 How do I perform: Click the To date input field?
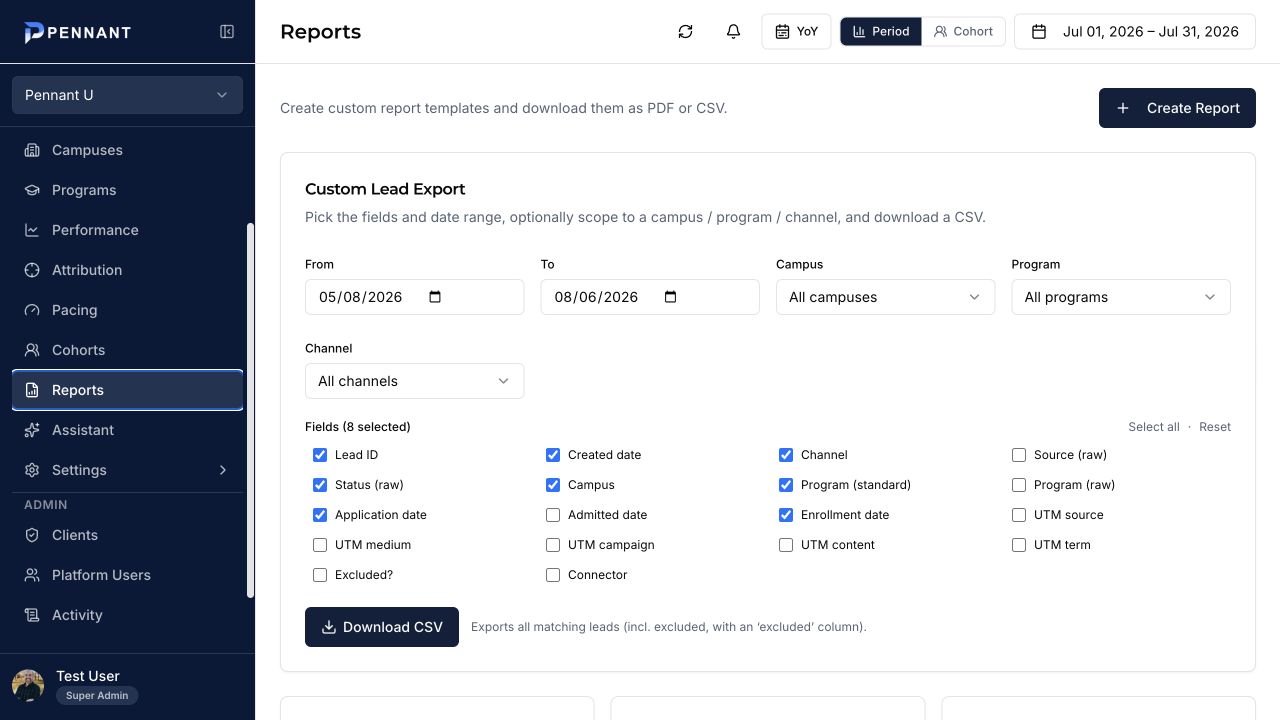coord(650,297)
